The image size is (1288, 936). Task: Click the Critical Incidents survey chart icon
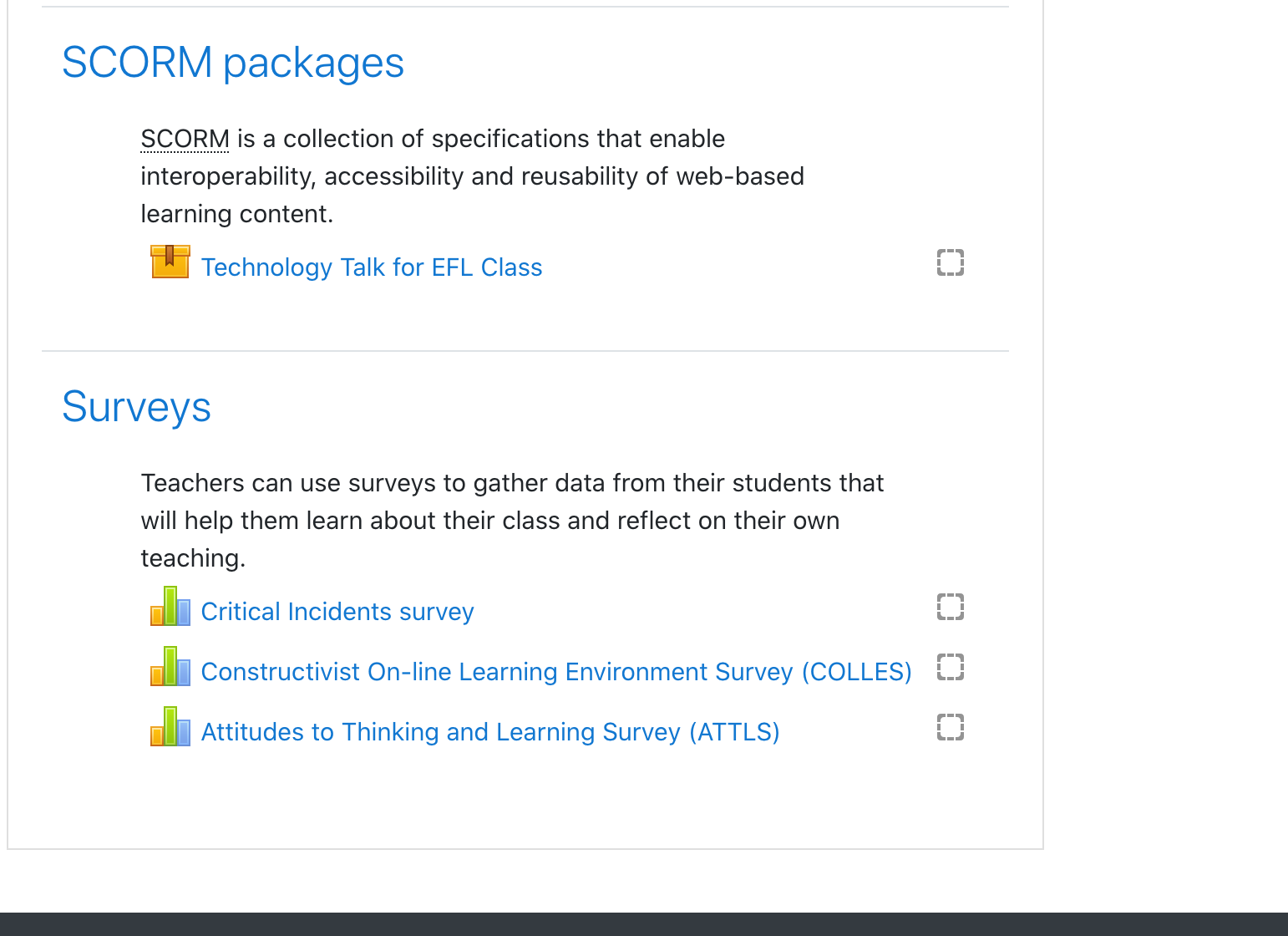pyautogui.click(x=170, y=606)
